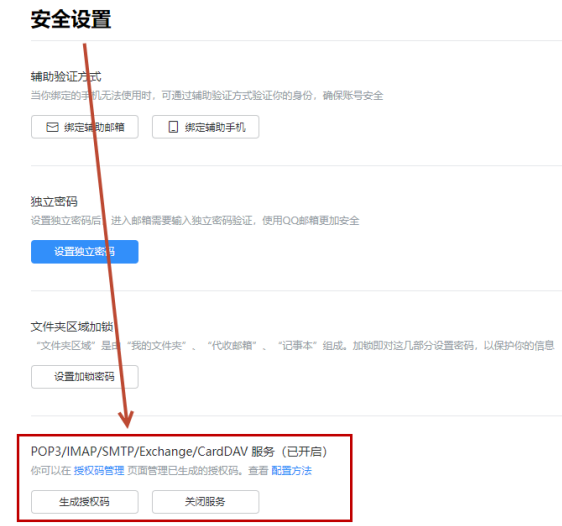562x526 pixels.
Task: Click the description text under 文件夹区域加锁
Action: pos(295,345)
